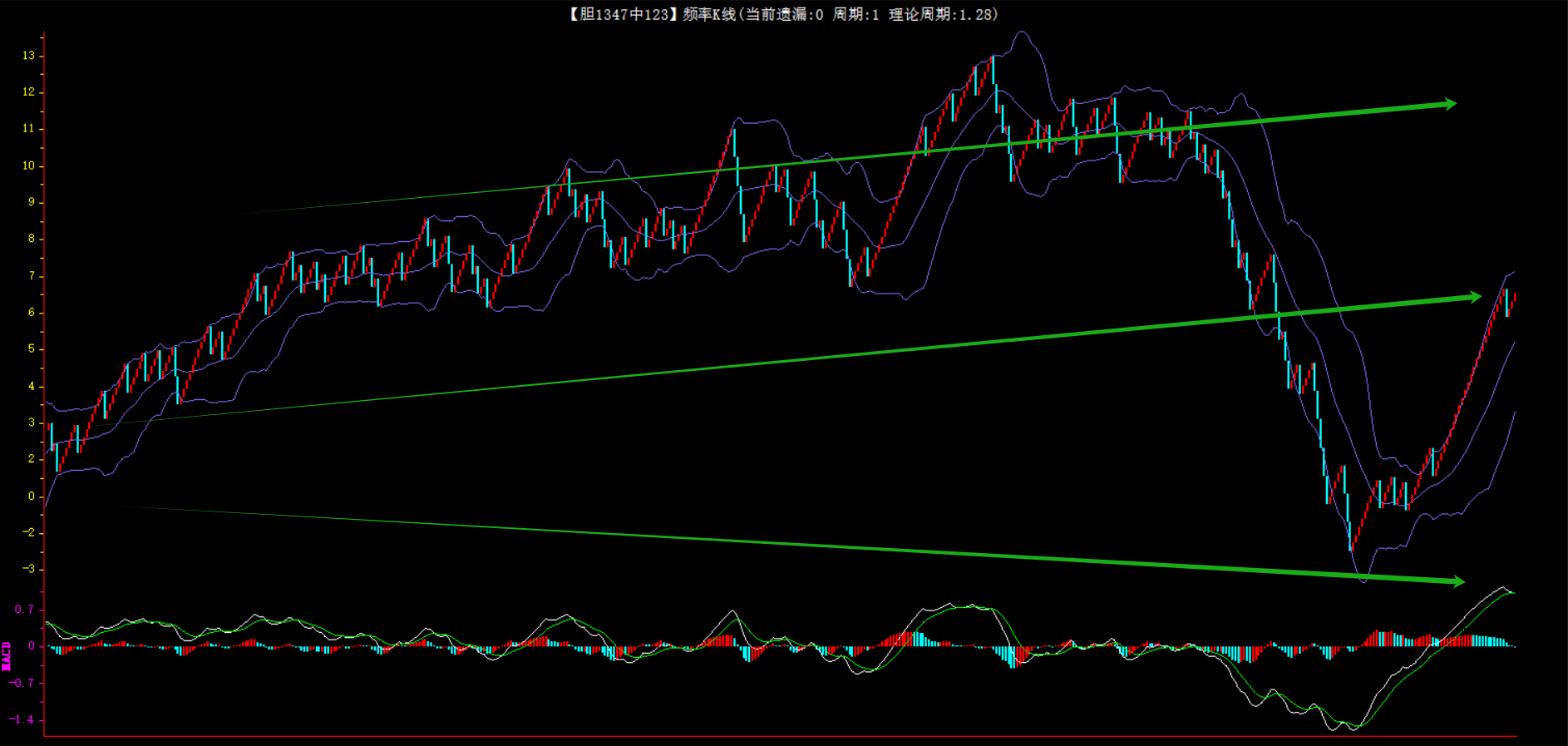
Task: Select the 5 label on the price axis
Action: pos(32,348)
